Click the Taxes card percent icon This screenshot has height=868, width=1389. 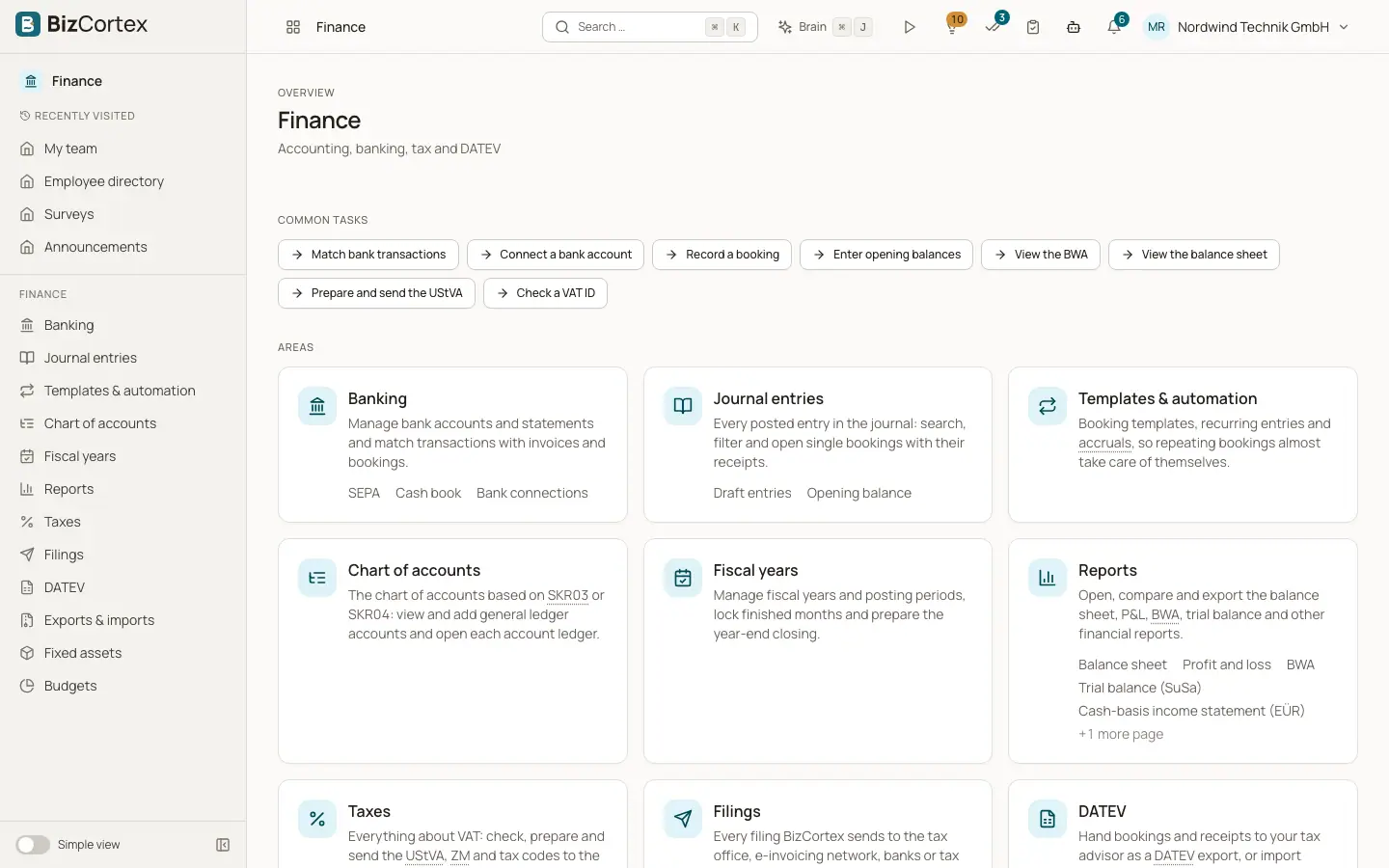point(317,819)
